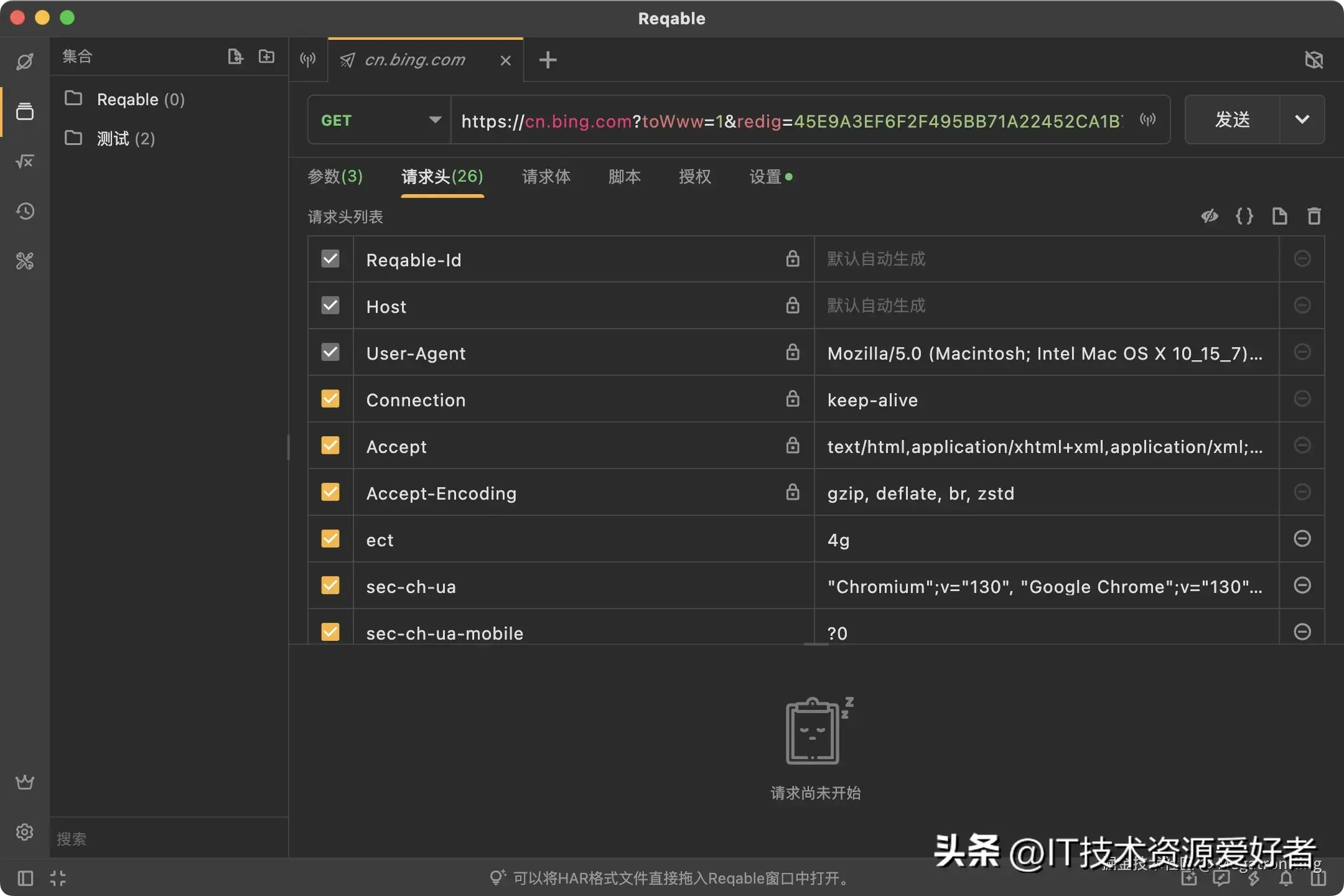Click the lightning bolt status icon
The height and width of the screenshot is (896, 1344).
point(1254,878)
